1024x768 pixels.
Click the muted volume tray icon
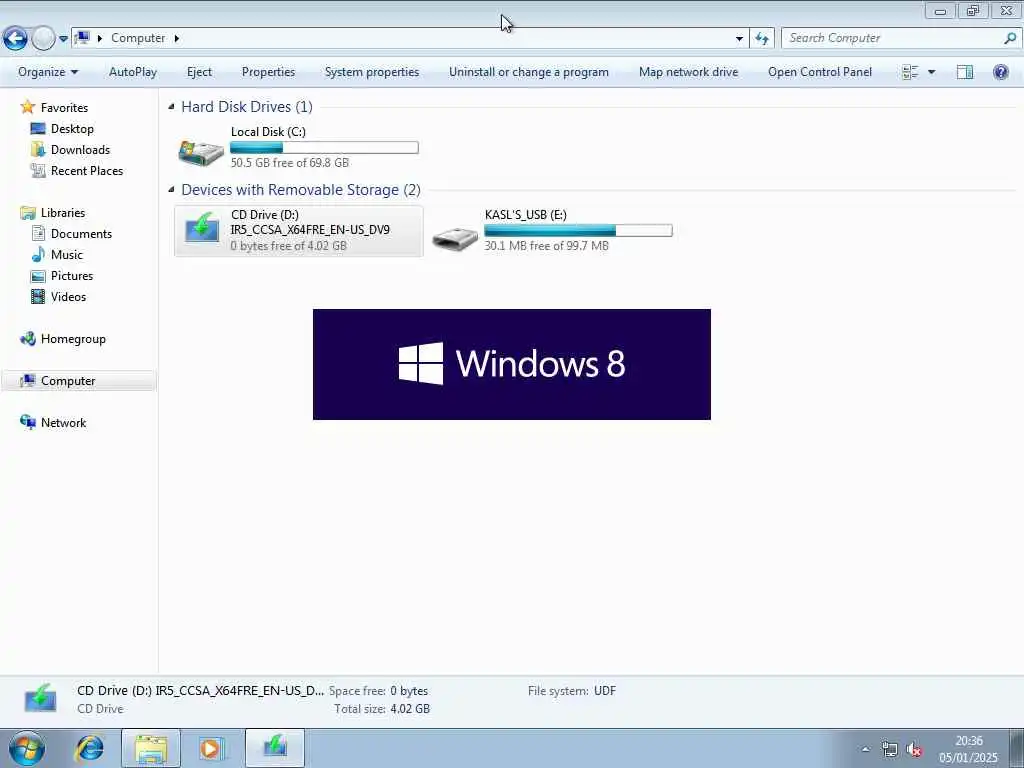(x=915, y=749)
